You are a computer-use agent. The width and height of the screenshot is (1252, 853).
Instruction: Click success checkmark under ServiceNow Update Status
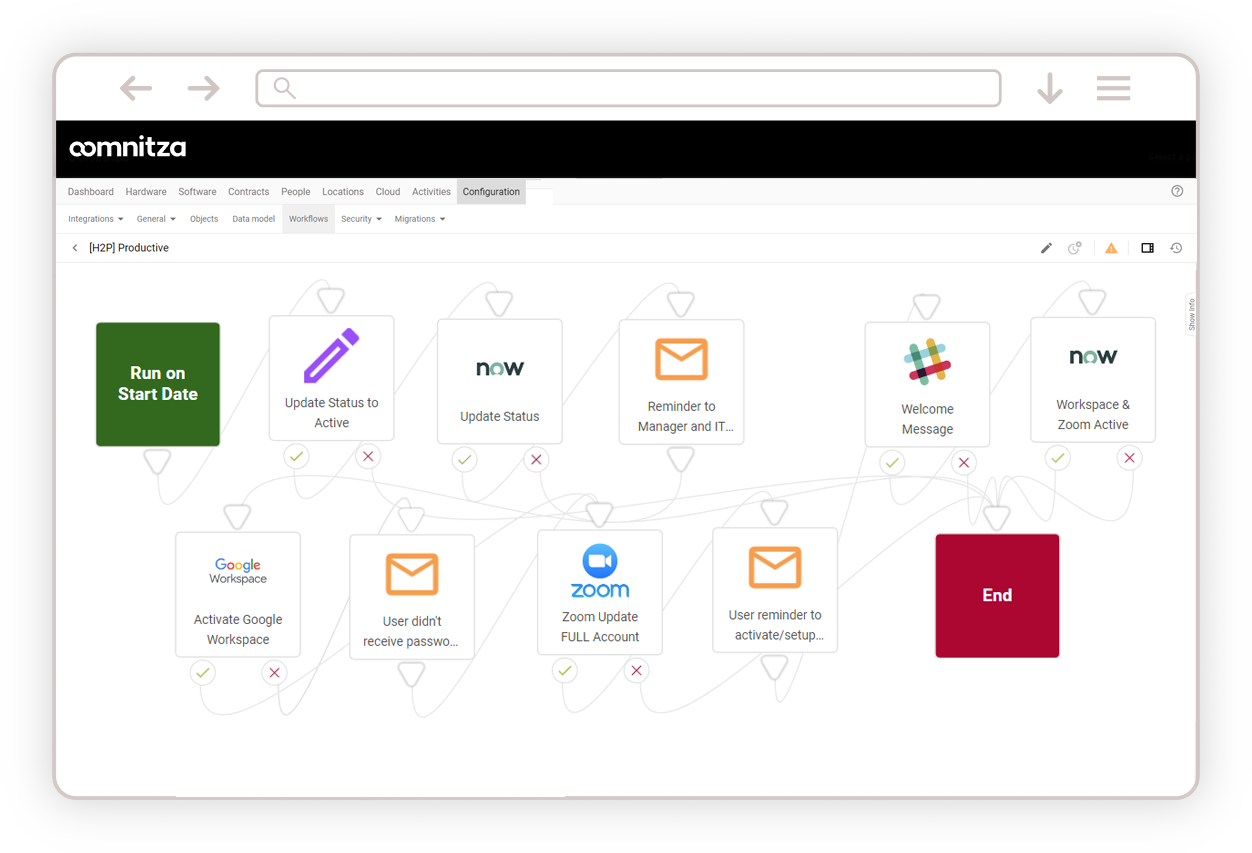(464, 460)
